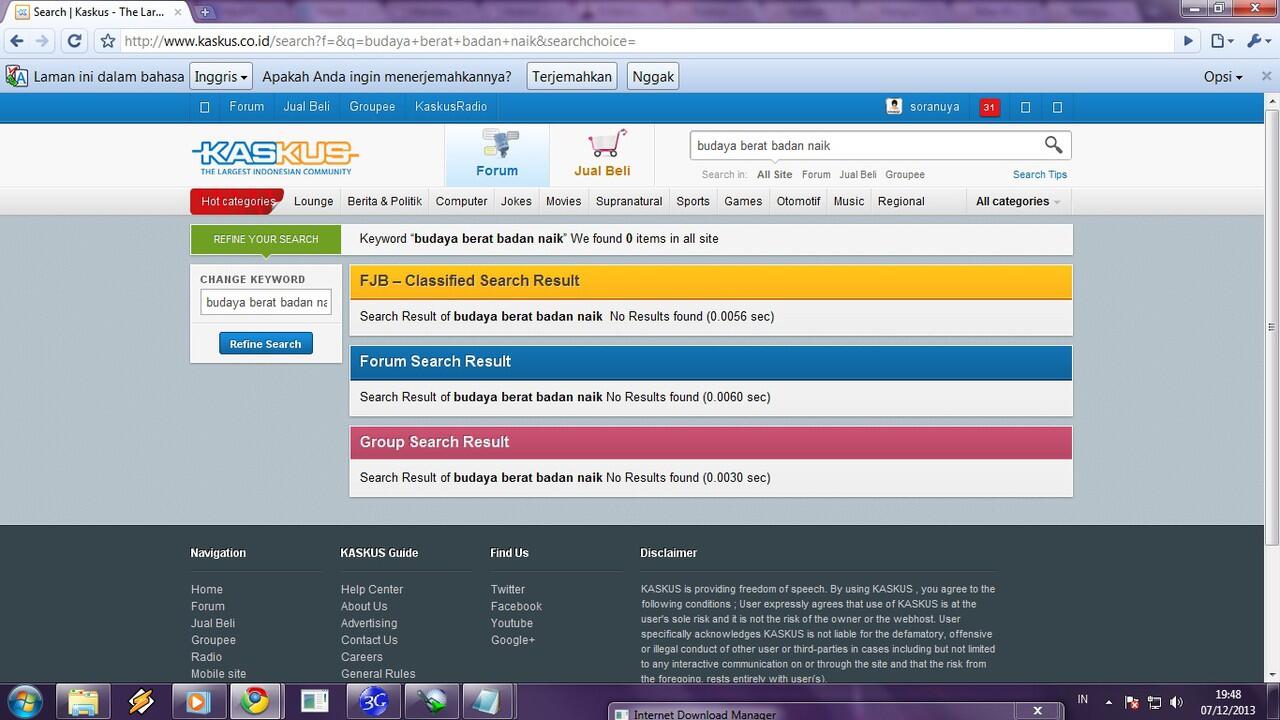
Task: Open the Windows Start menu orb
Action: click(24, 701)
